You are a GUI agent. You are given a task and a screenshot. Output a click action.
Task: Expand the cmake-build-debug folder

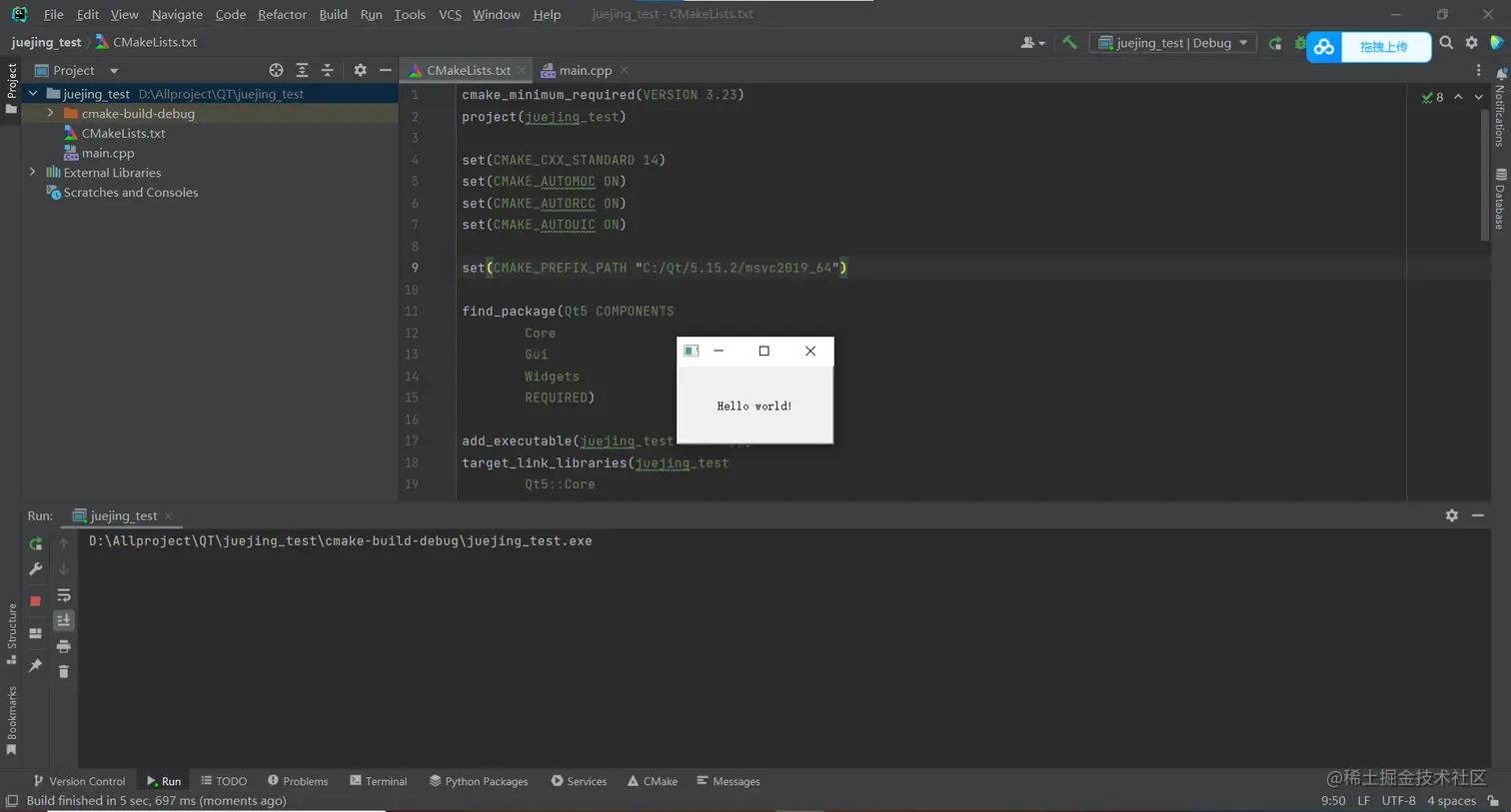click(51, 114)
